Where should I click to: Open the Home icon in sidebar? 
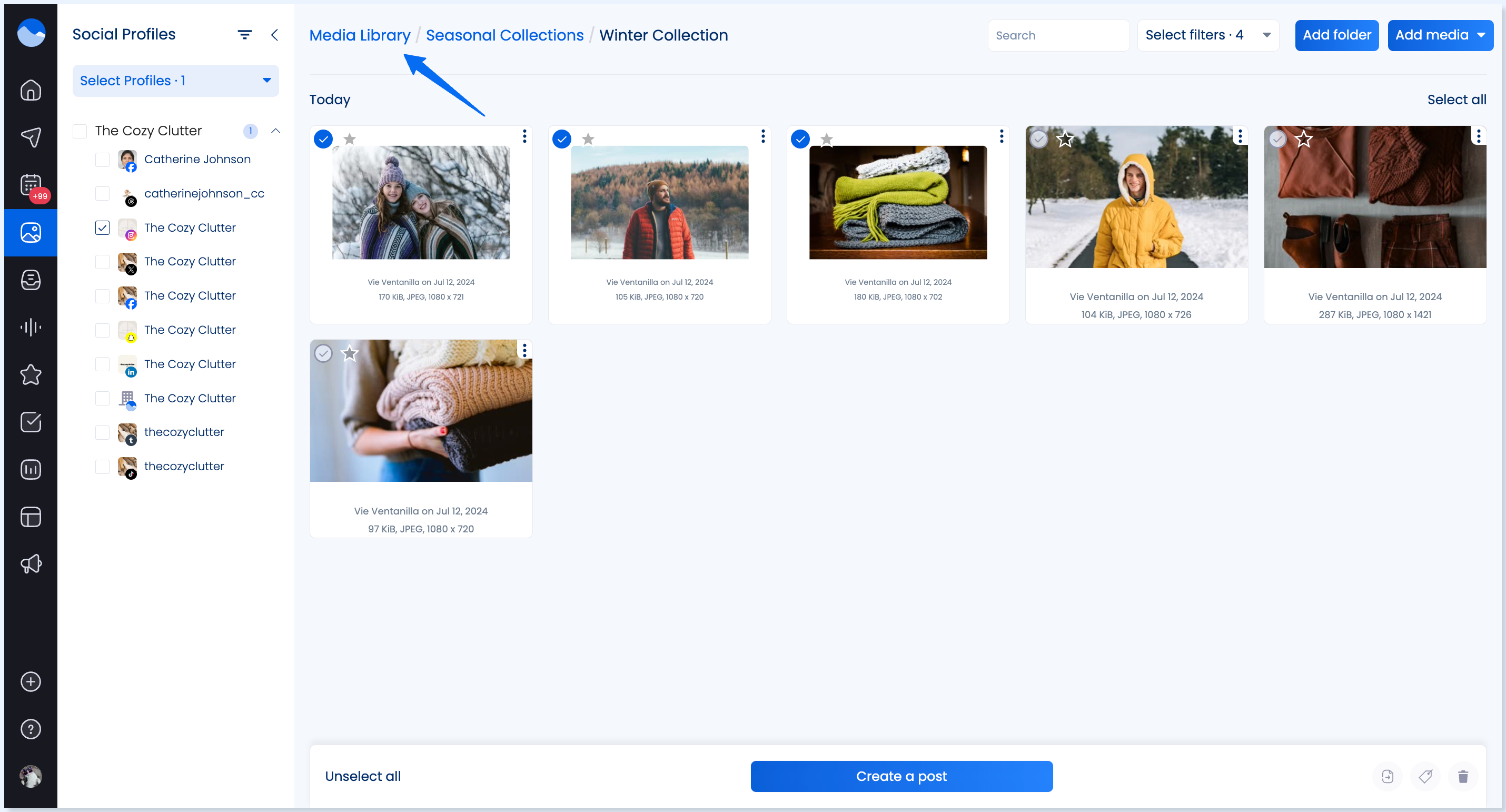[31, 90]
